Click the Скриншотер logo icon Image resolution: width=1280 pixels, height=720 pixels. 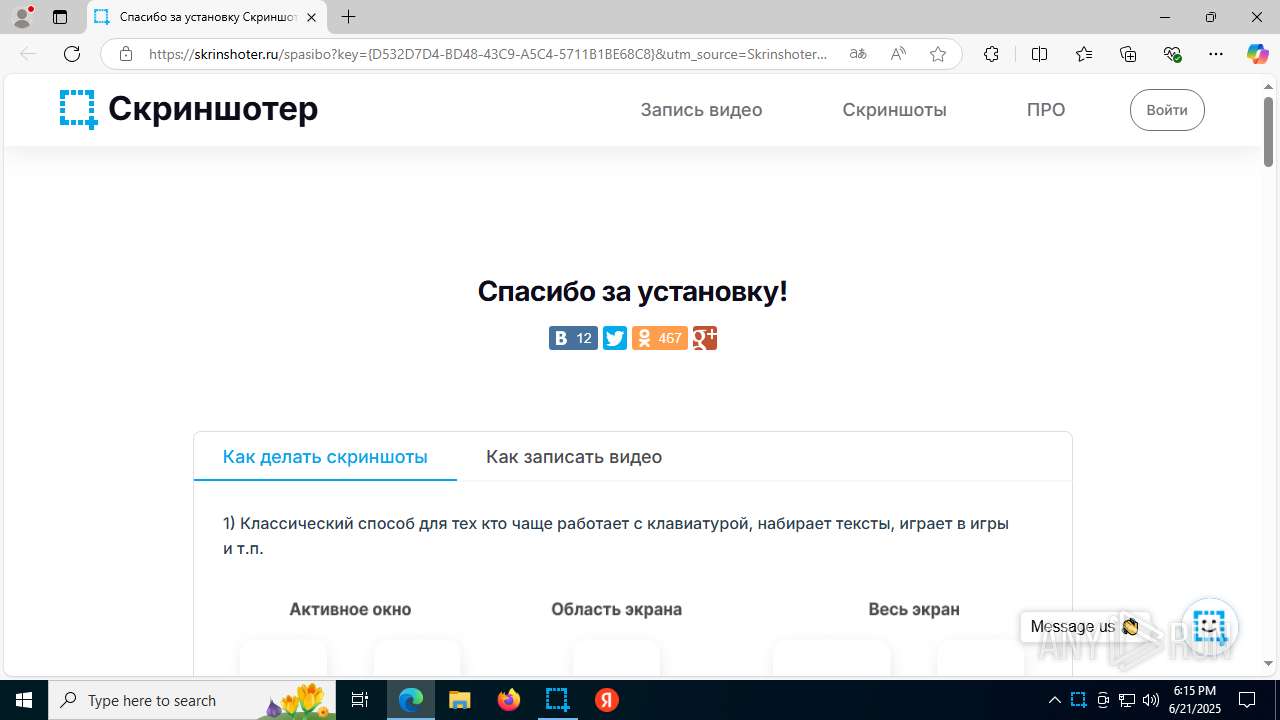pos(78,109)
